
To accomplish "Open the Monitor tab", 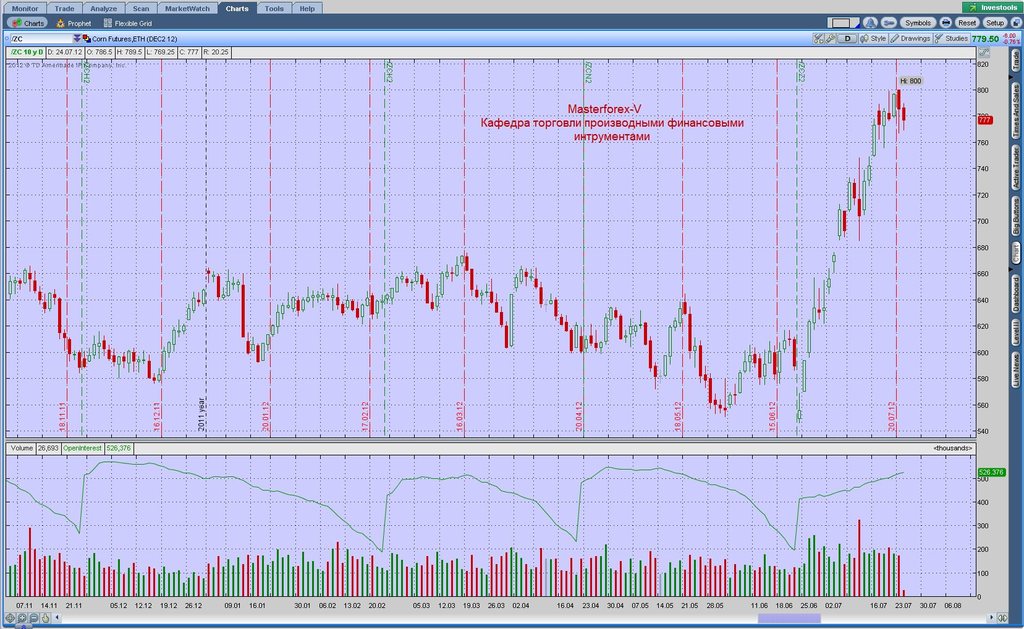I will (x=25, y=8).
